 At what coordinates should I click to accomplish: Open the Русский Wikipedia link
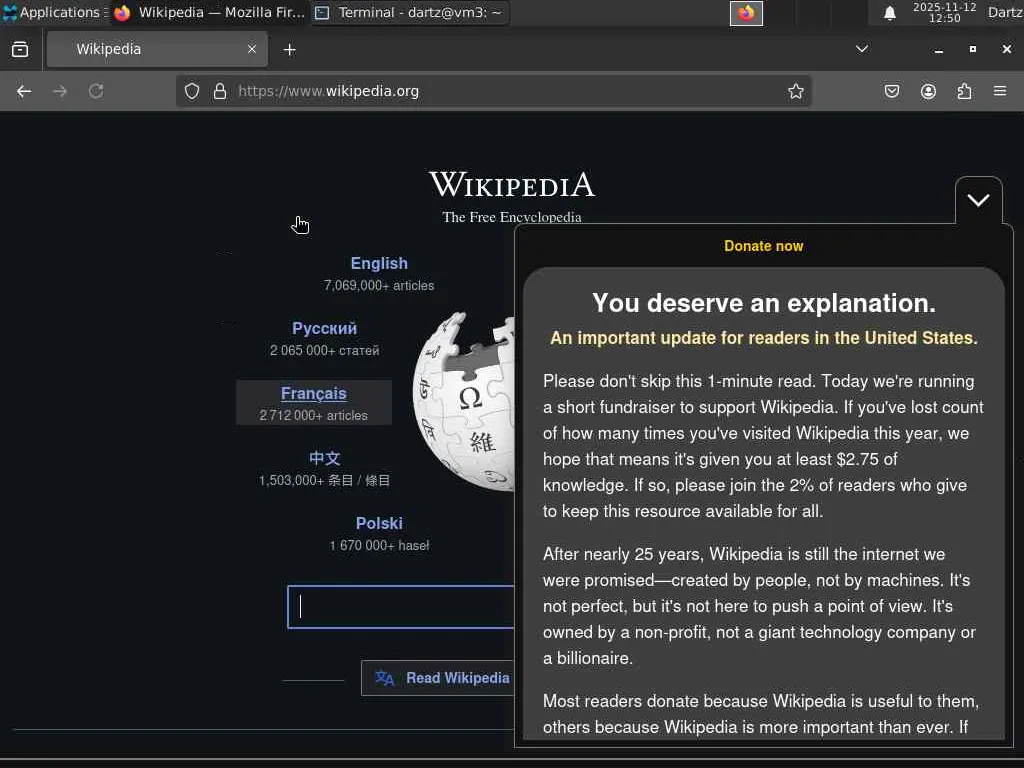[324, 328]
